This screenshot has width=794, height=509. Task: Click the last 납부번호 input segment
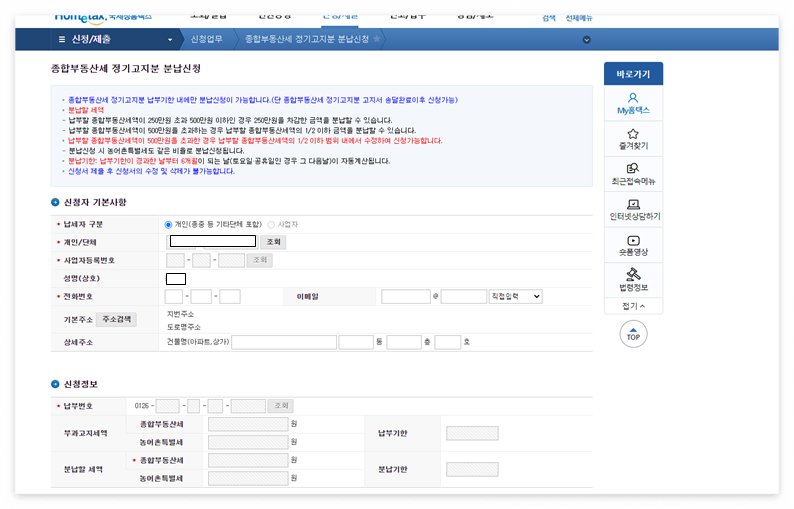click(x=248, y=406)
